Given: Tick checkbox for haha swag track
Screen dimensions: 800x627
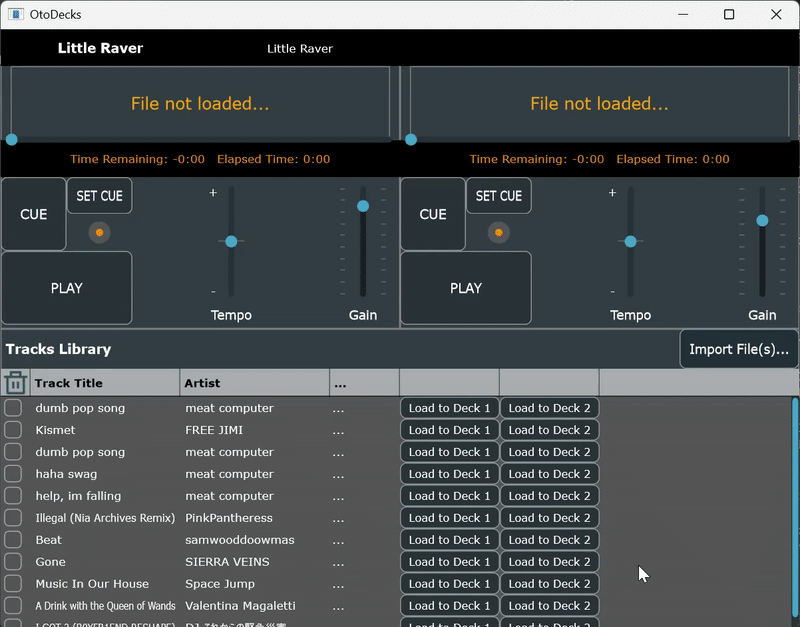Looking at the screenshot, I should pyautogui.click(x=13, y=474).
